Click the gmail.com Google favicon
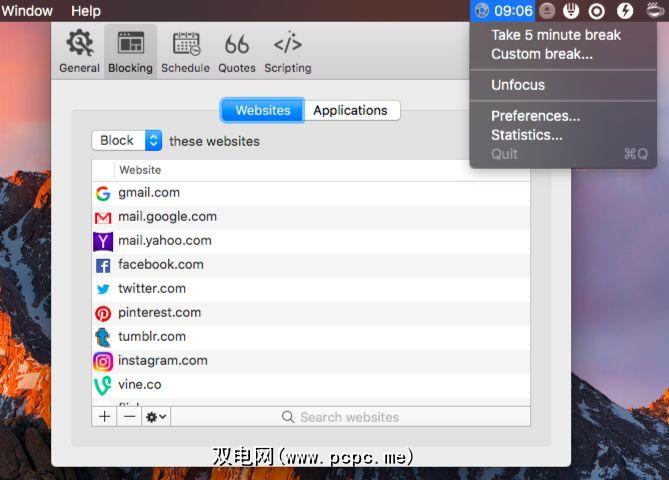Screen dimensions: 669x480 [103, 193]
